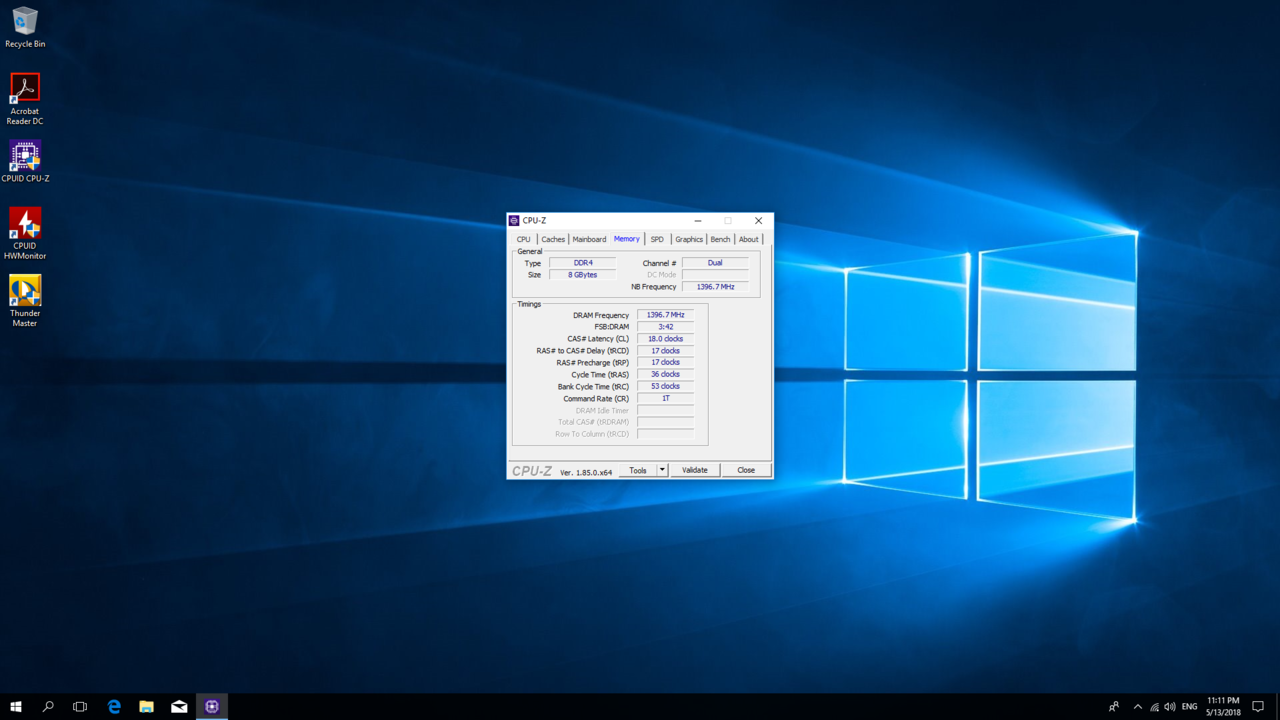The image size is (1280, 720).
Task: Click the DRAM Frequency value field
Action: click(x=665, y=315)
